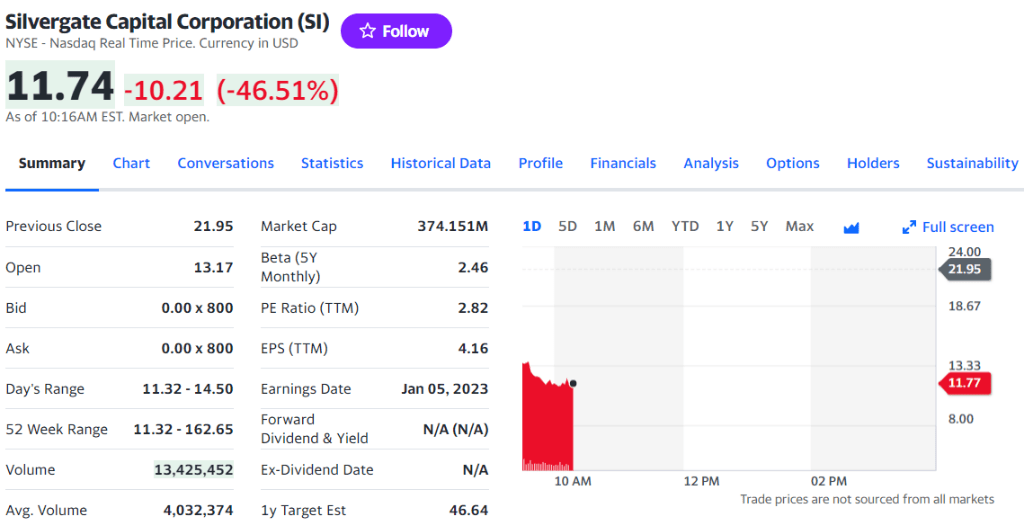This screenshot has height=522, width=1024.
Task: Click the 52 Week Range value
Action: (x=183, y=429)
